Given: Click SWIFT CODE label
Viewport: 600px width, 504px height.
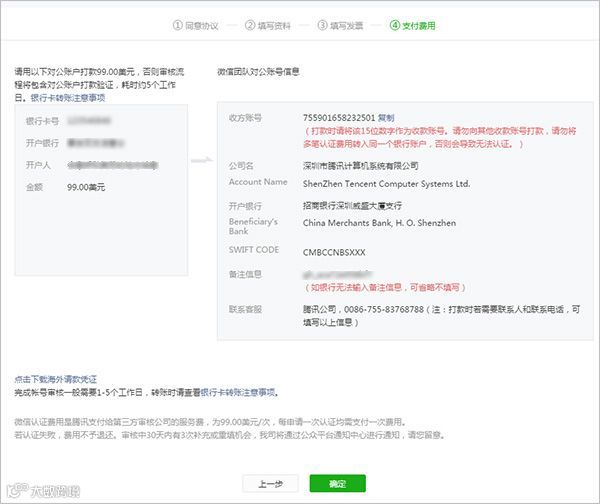Looking at the screenshot, I should click(254, 250).
